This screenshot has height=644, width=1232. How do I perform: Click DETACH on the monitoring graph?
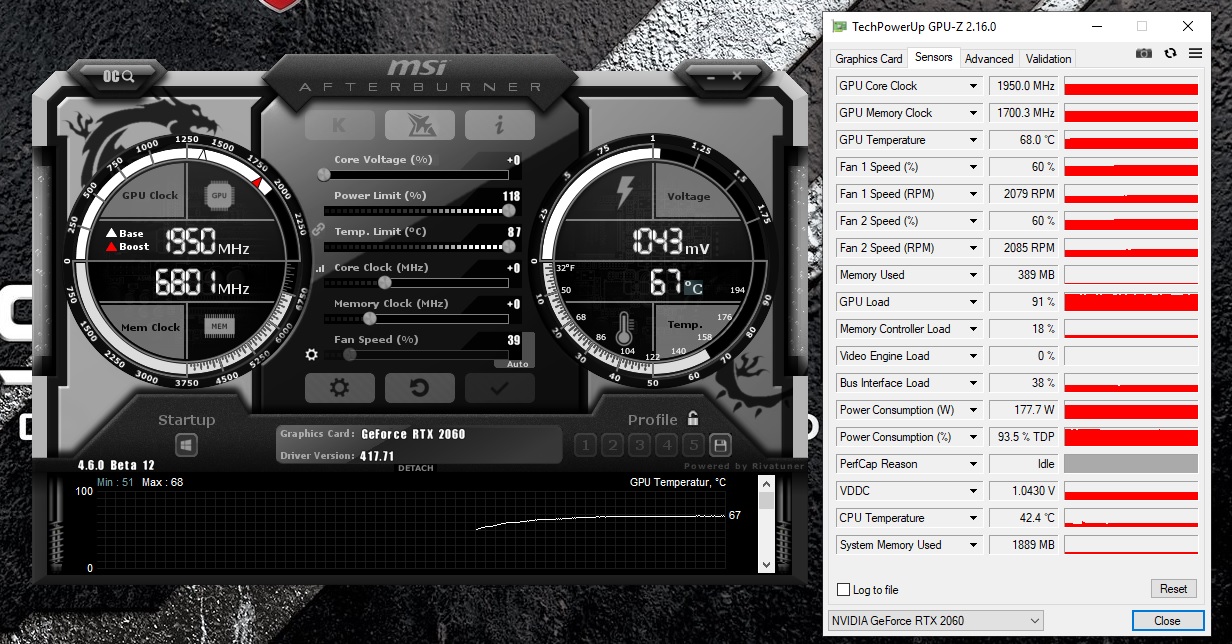[416, 468]
